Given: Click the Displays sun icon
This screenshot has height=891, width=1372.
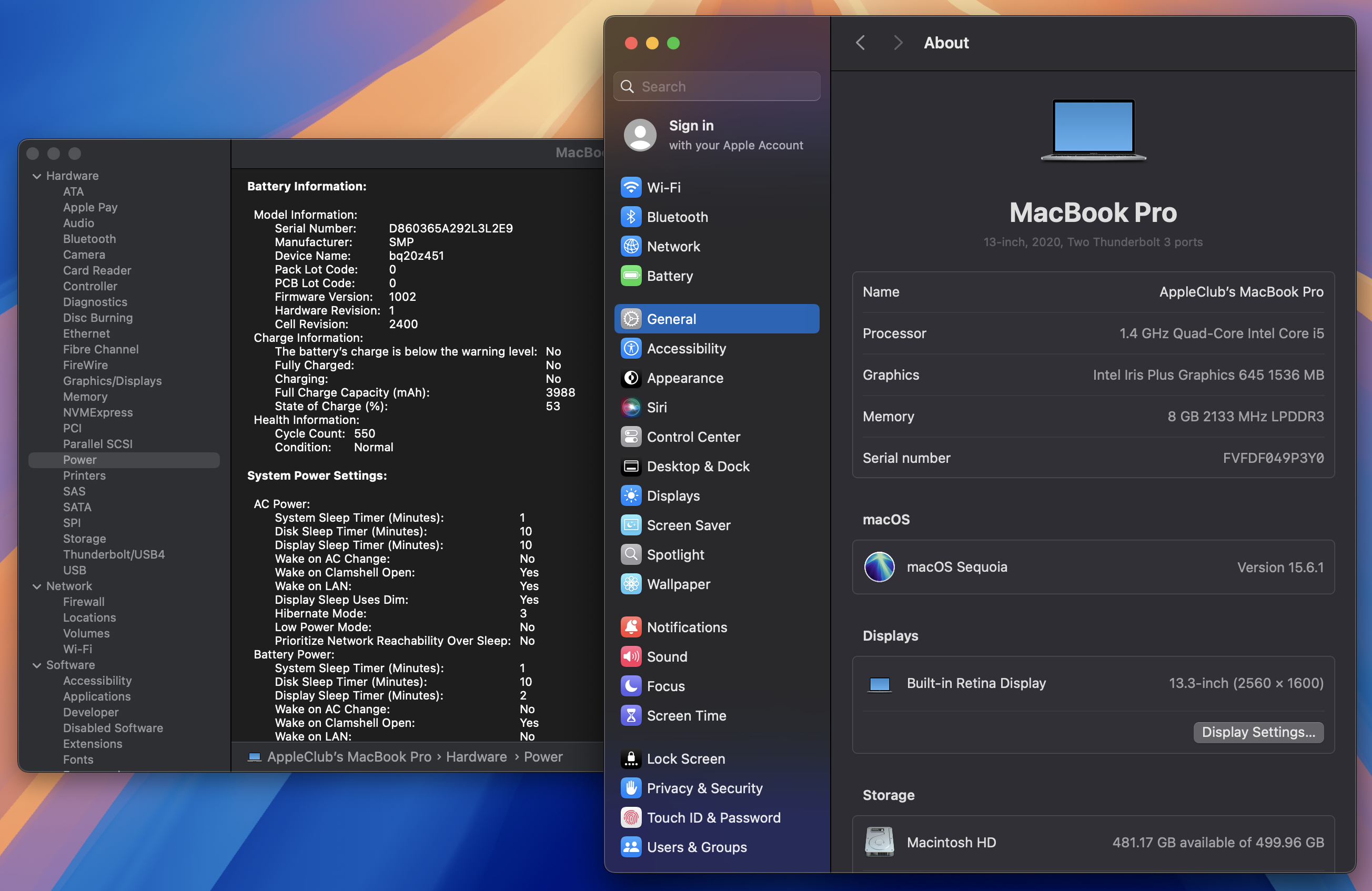Looking at the screenshot, I should pos(631,495).
